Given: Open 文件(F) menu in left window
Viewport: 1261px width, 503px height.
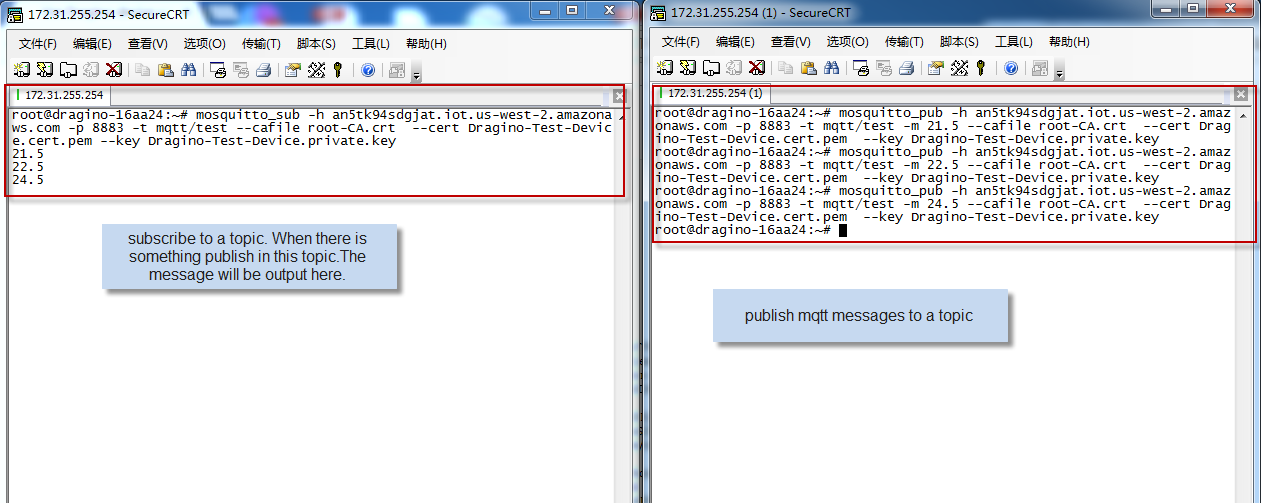Looking at the screenshot, I should tap(38, 44).
